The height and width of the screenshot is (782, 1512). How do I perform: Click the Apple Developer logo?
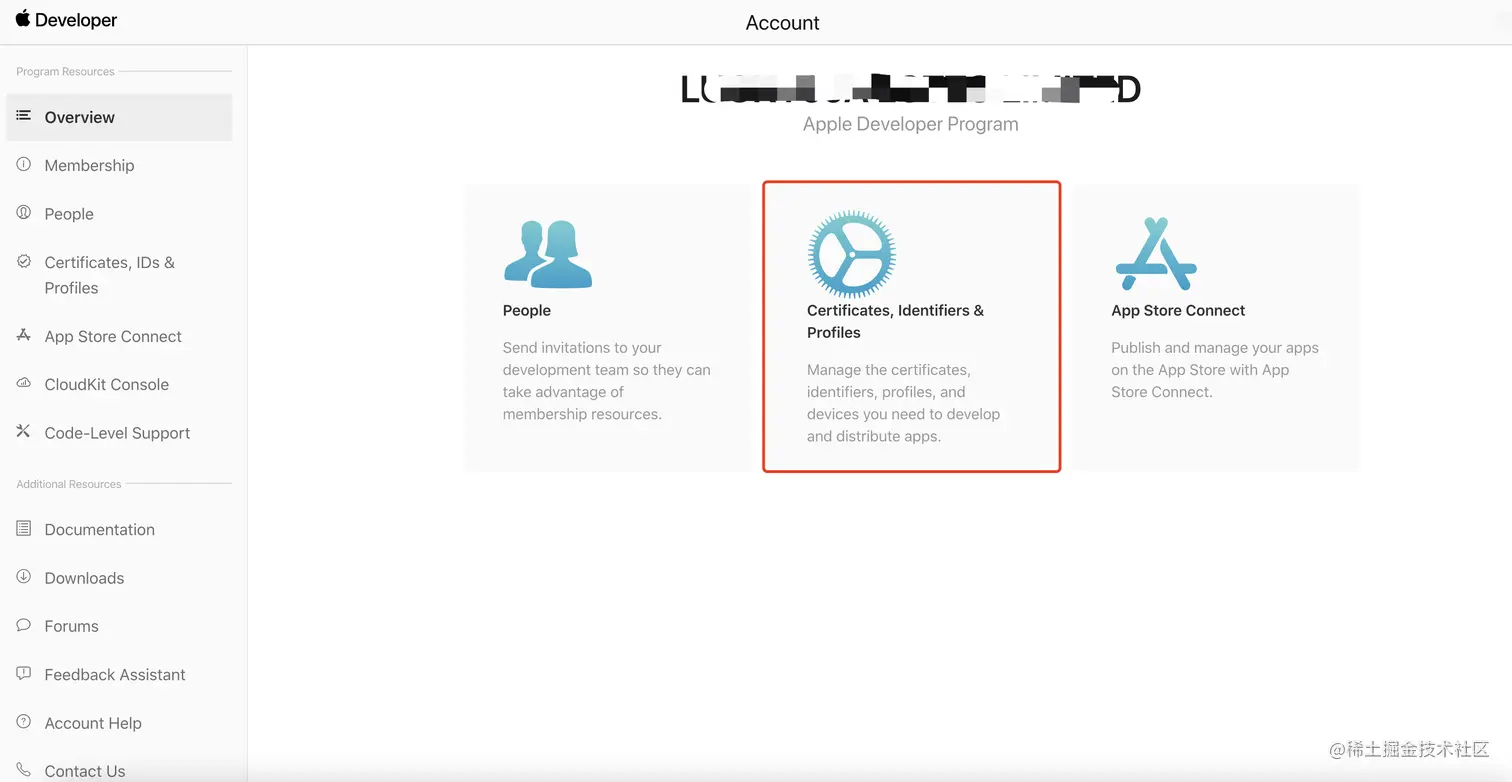[66, 20]
